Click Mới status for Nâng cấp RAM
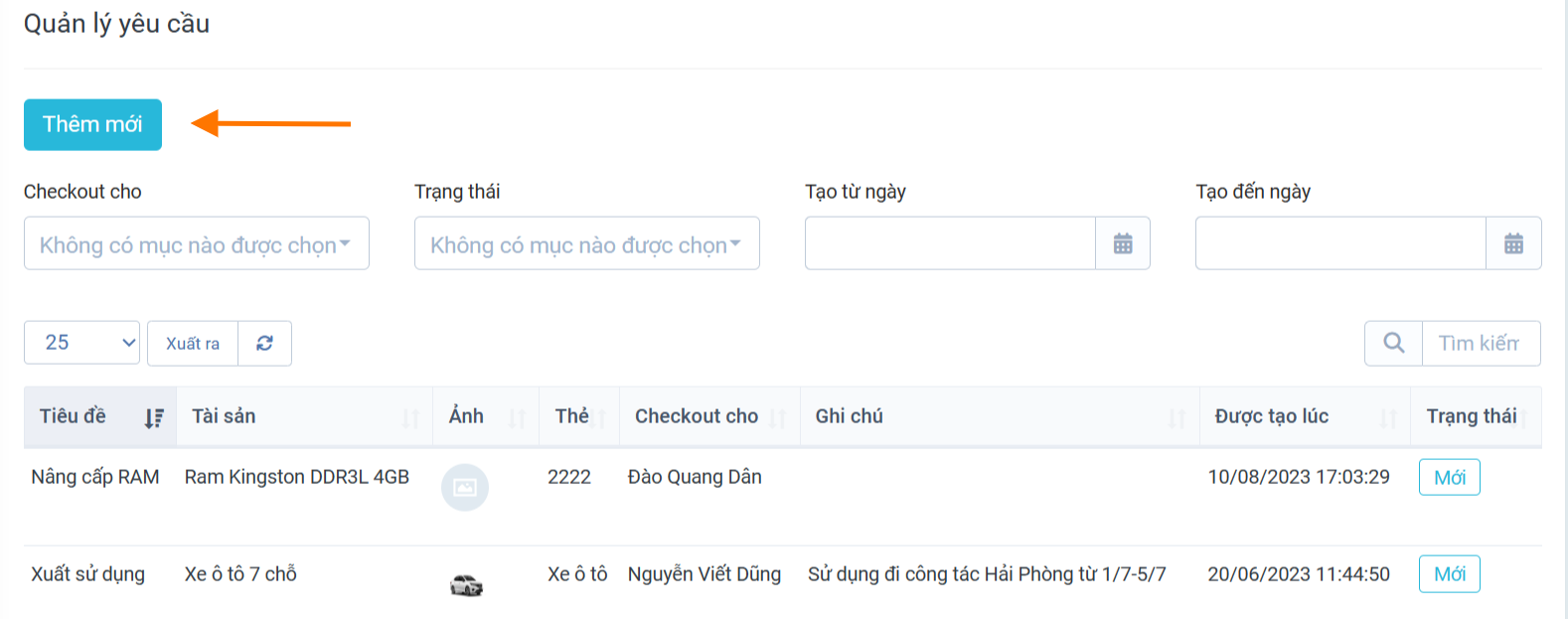This screenshot has width=1568, height=619. coord(1449,477)
